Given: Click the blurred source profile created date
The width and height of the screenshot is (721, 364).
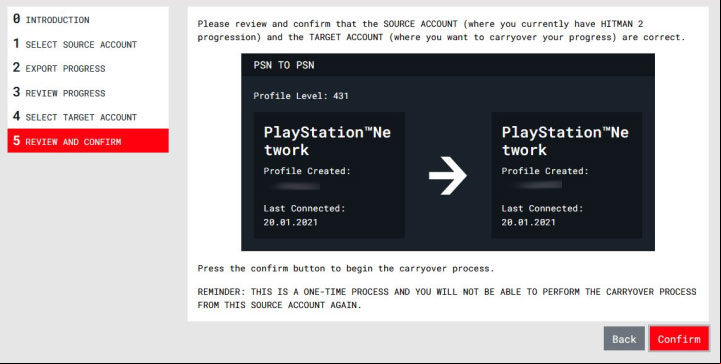Looking at the screenshot, I should pyautogui.click(x=294, y=186).
